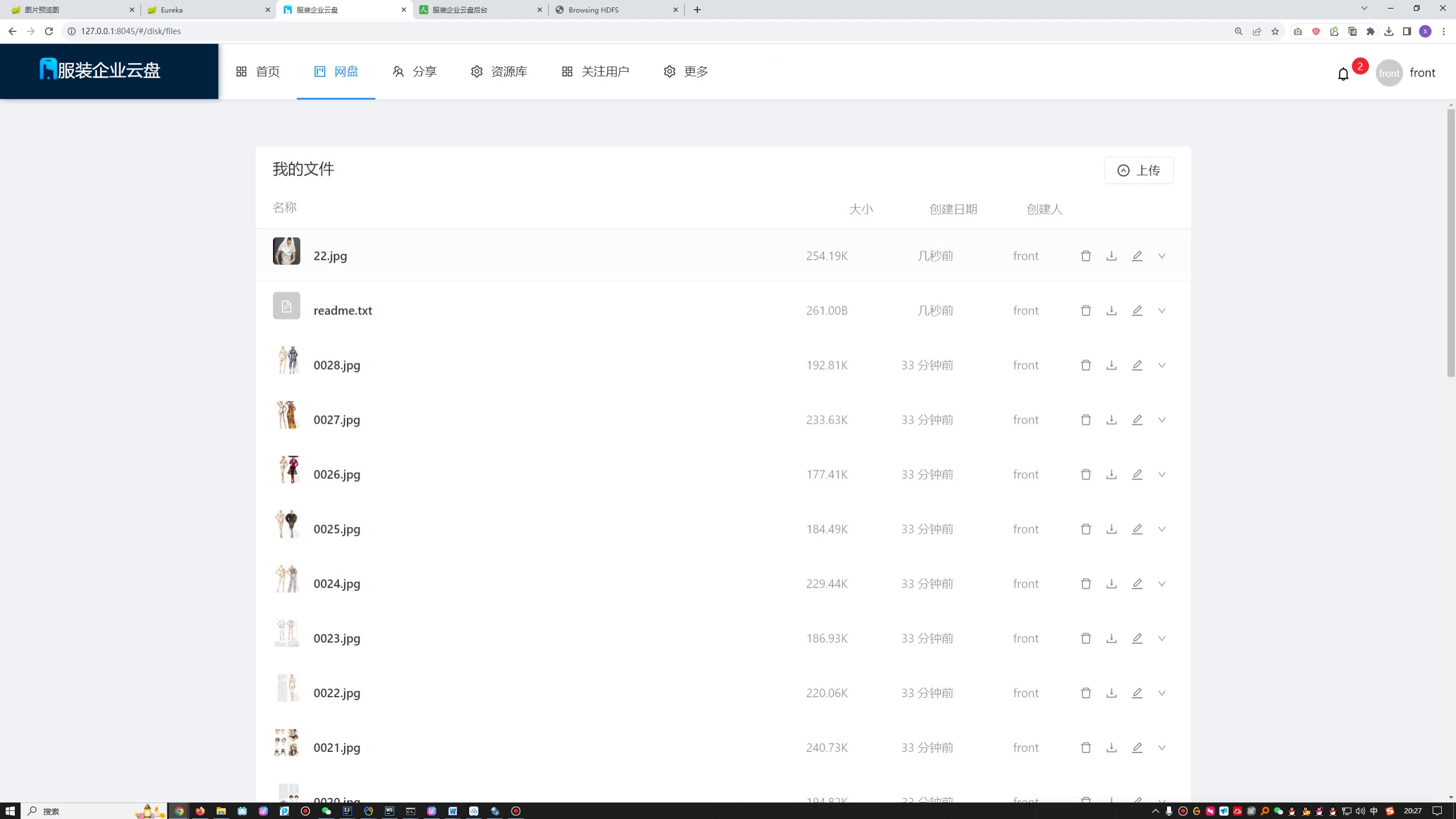This screenshot has height=819, width=1456.
Task: Edit the 0027.jpg entry
Action: 1137,420
